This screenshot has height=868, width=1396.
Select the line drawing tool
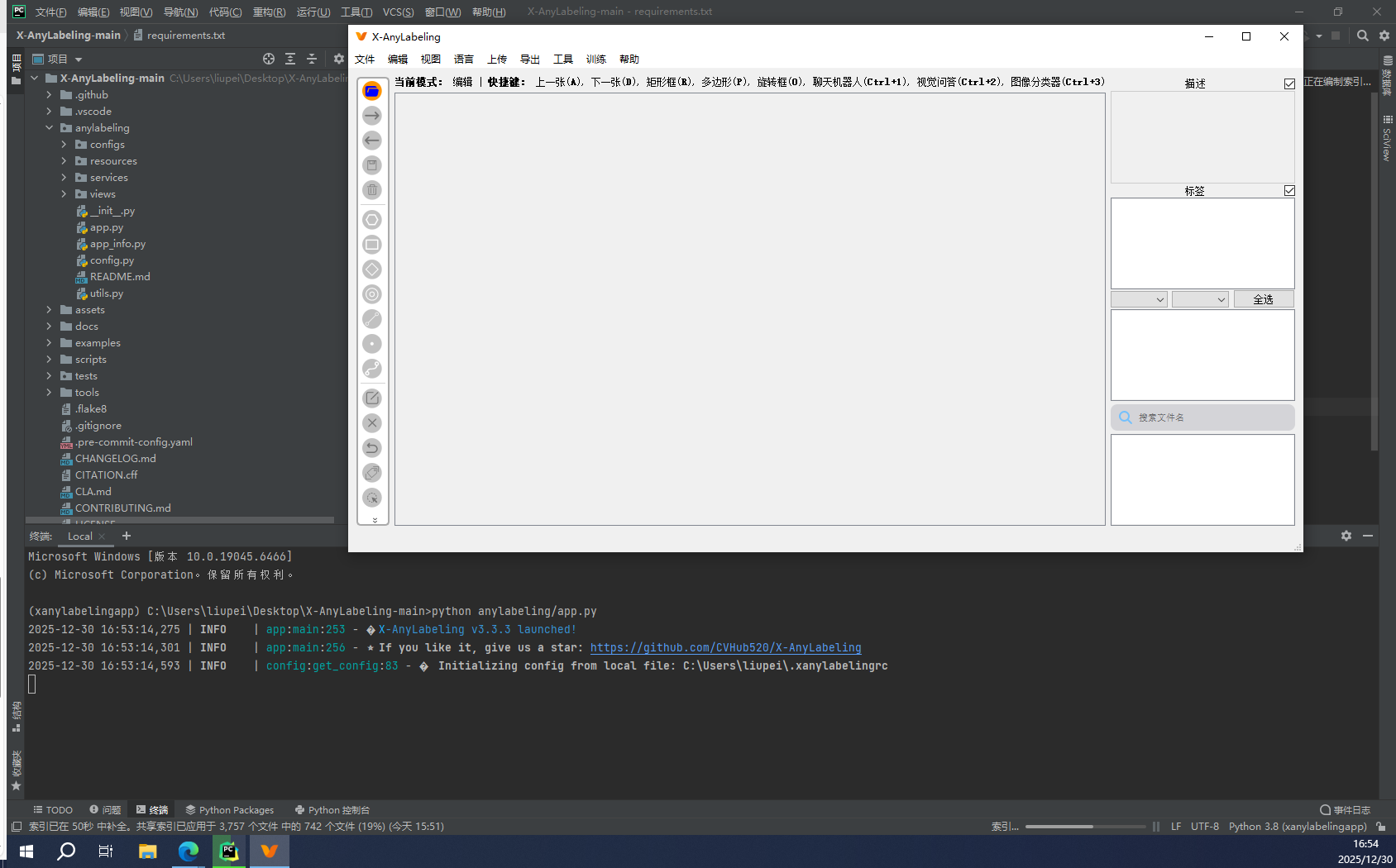(372, 319)
